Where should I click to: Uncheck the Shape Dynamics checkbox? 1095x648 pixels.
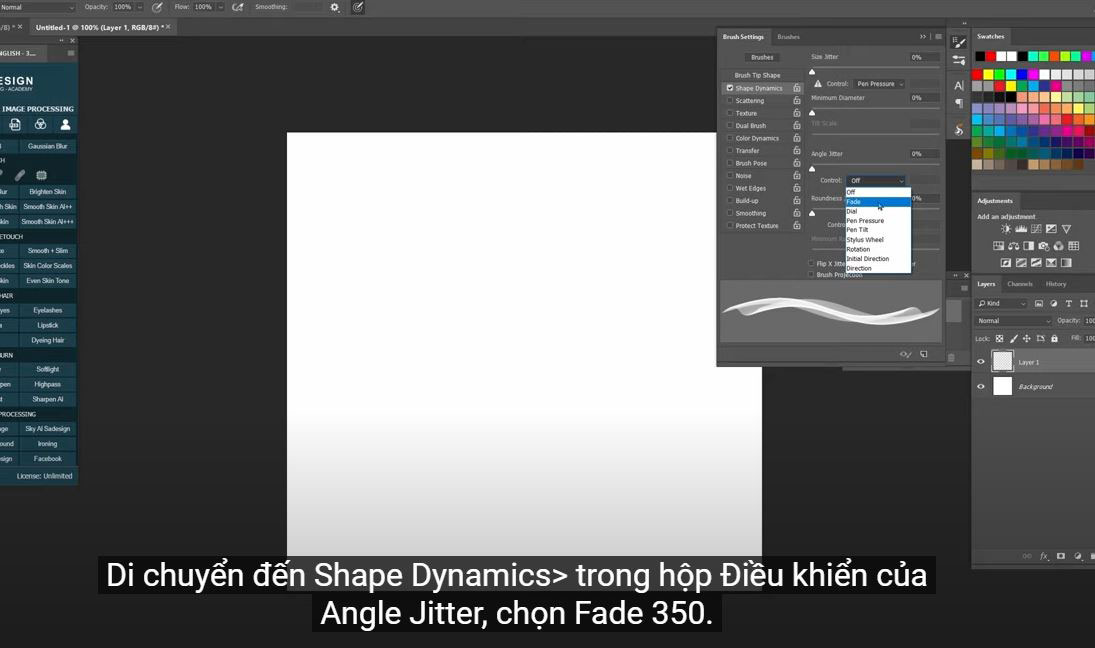(x=730, y=88)
